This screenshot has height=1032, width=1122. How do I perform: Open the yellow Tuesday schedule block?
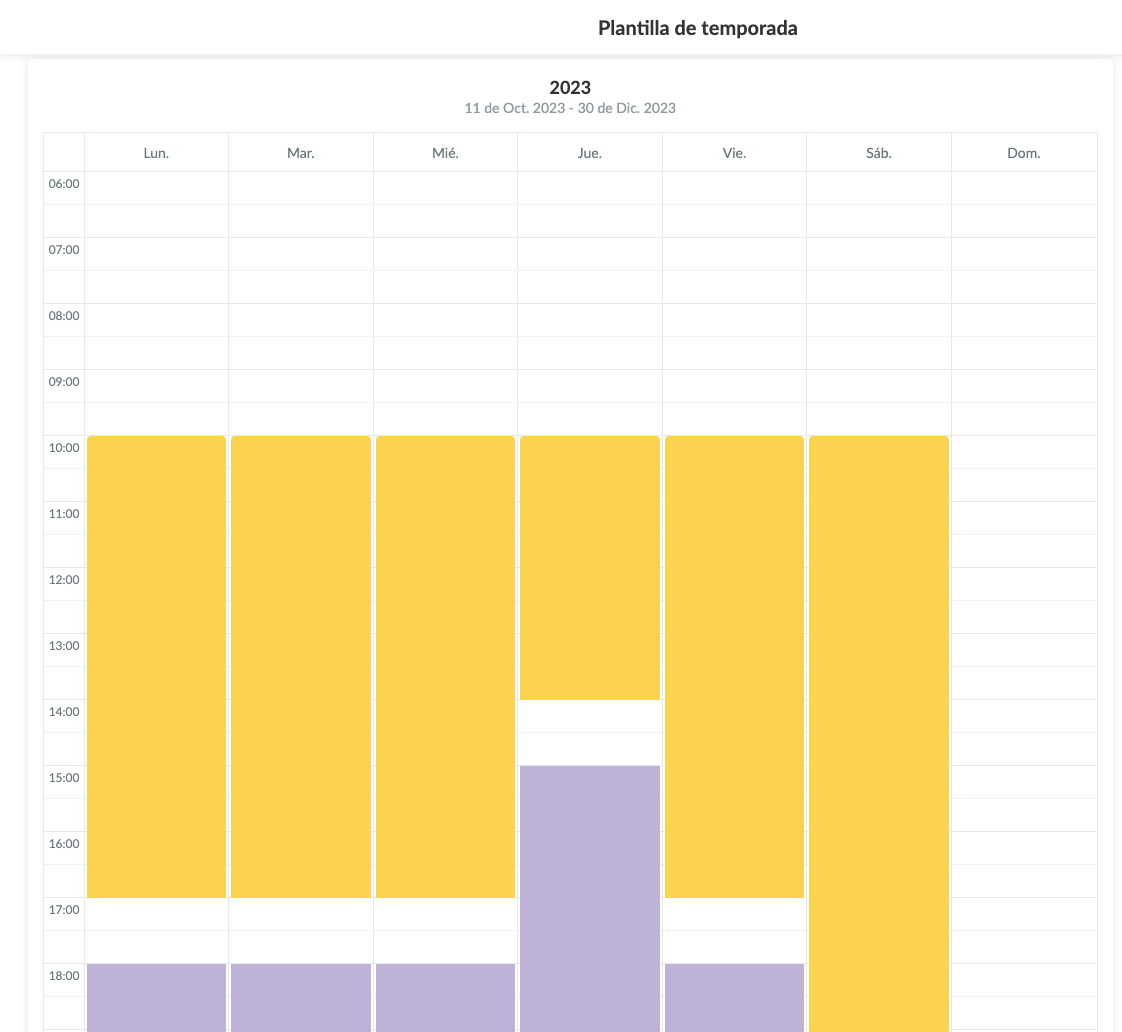pyautogui.click(x=301, y=666)
